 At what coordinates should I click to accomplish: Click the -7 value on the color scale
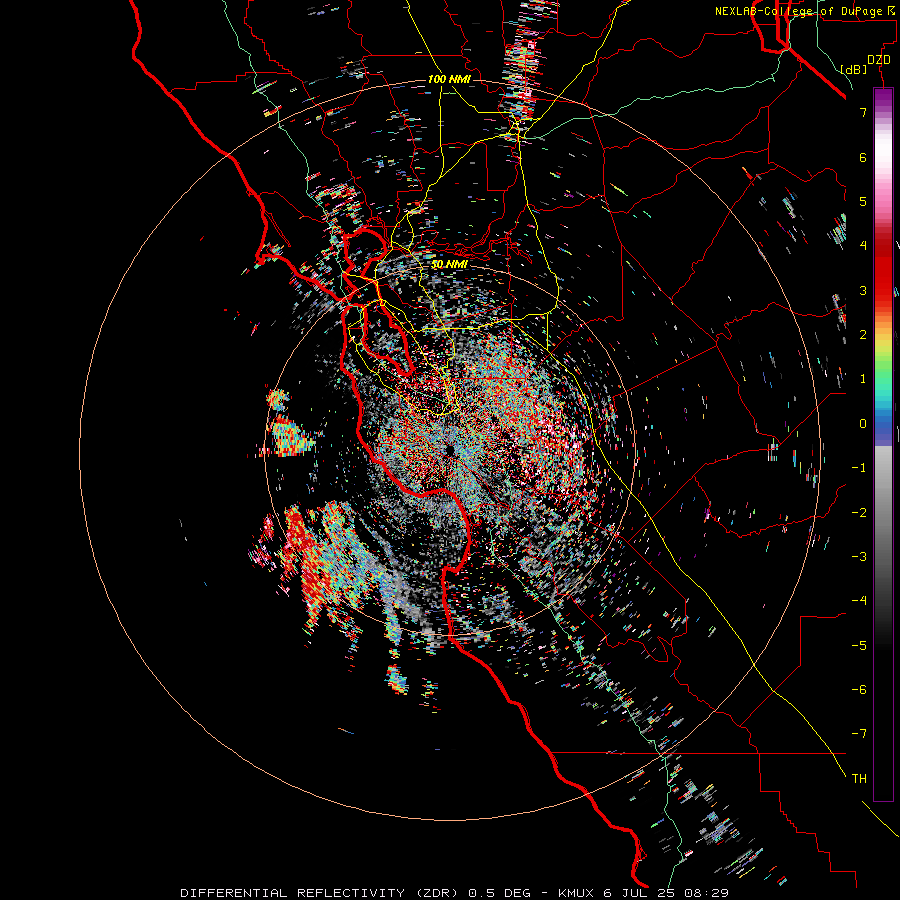point(859,734)
